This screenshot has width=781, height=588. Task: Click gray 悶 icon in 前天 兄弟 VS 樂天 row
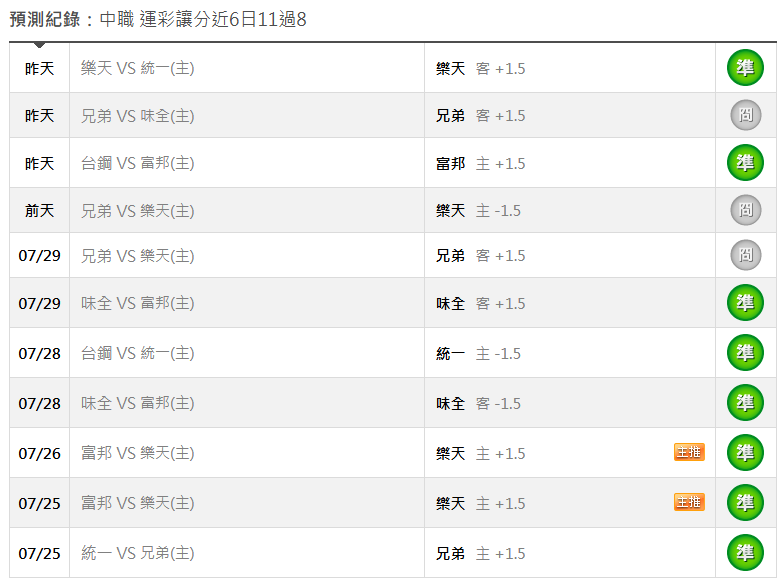click(746, 210)
